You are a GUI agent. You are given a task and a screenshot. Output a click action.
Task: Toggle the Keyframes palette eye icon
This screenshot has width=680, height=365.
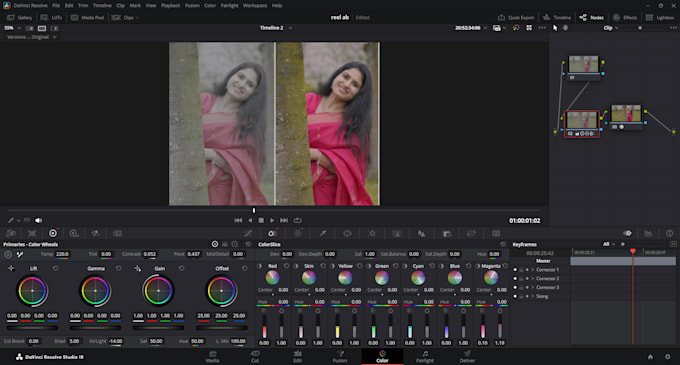pyautogui.click(x=627, y=233)
